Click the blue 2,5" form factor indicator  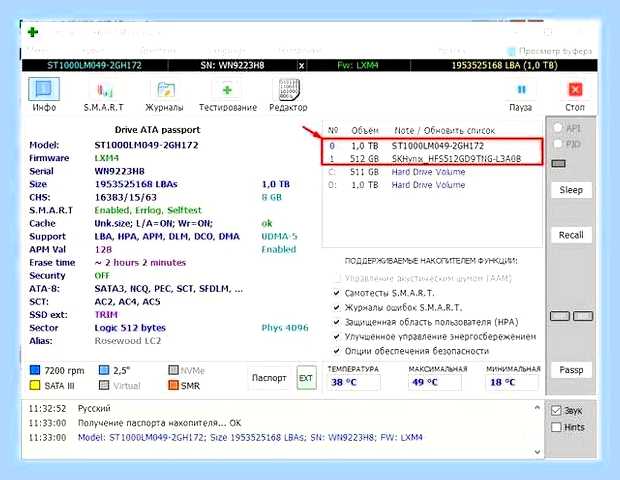104,370
